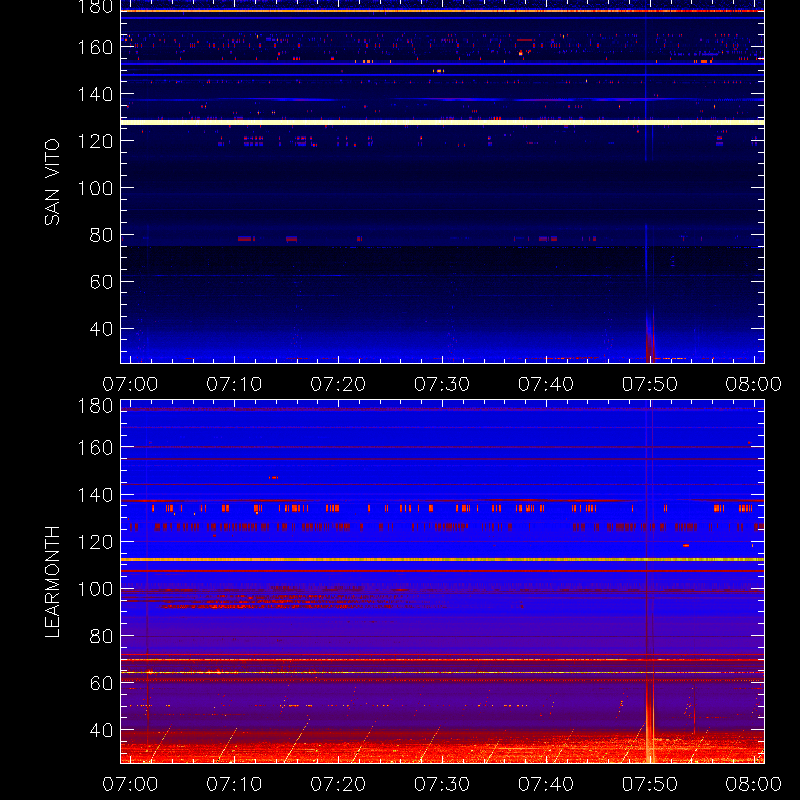
Task: Click the 07:00 time label under LEARMONTH plot
Action: point(130,784)
